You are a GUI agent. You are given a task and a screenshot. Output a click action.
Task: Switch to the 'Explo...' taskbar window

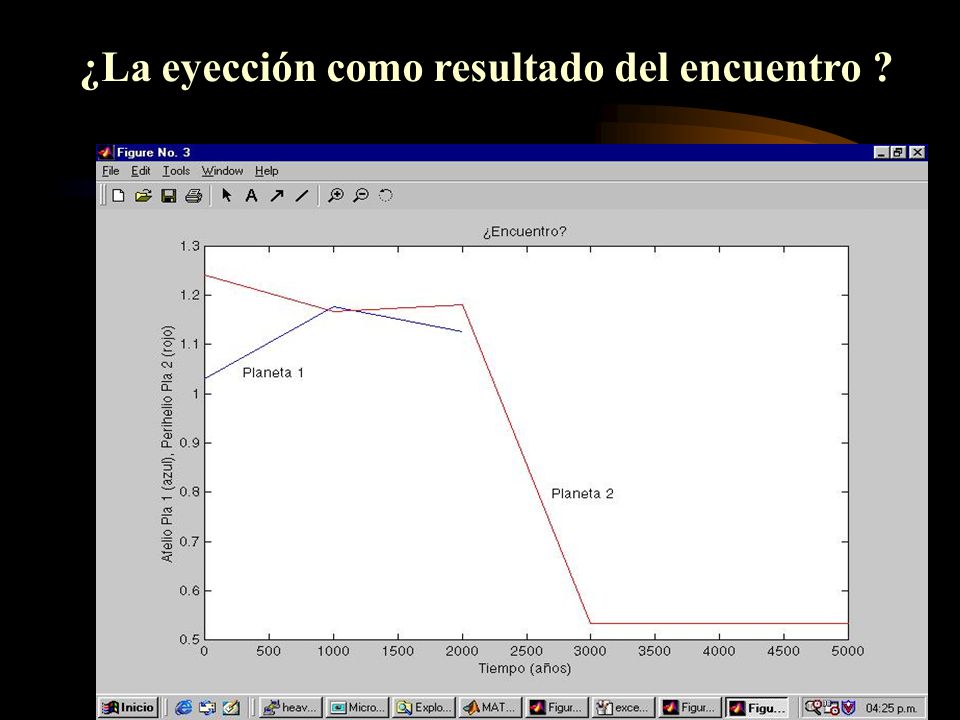[x=424, y=708]
